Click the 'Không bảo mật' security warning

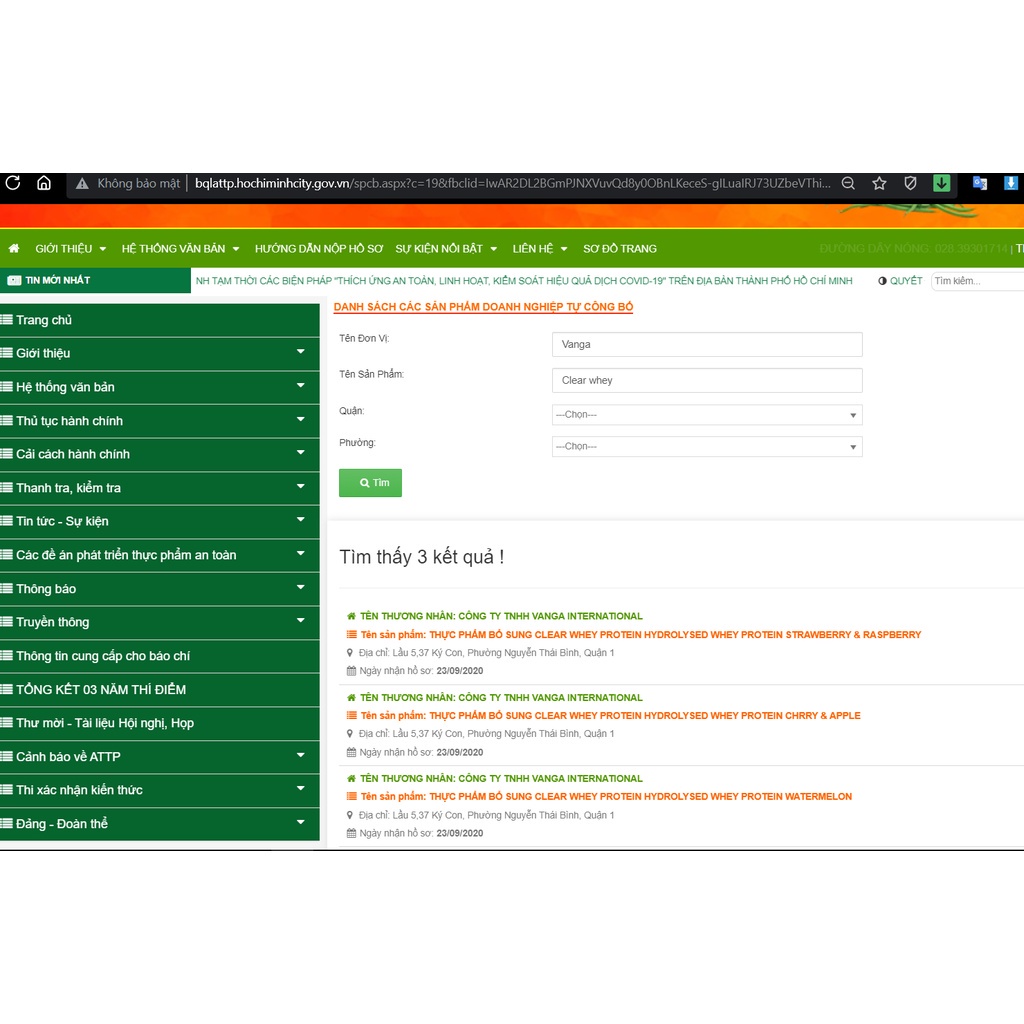coord(128,183)
